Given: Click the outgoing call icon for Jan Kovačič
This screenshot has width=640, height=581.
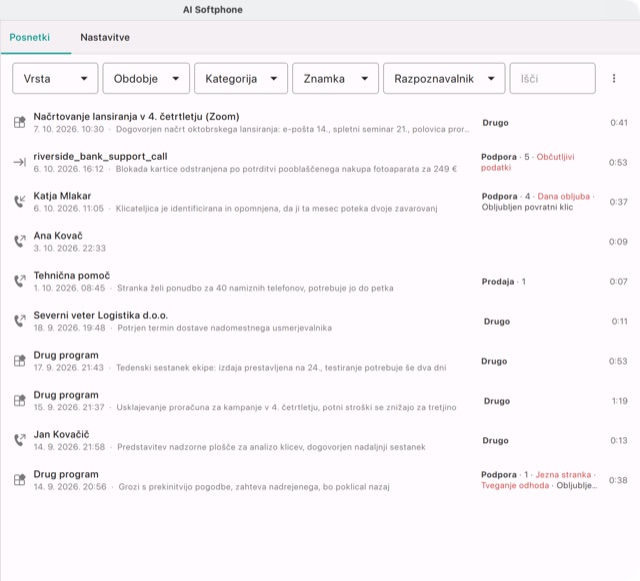Looking at the screenshot, I should 20,440.
